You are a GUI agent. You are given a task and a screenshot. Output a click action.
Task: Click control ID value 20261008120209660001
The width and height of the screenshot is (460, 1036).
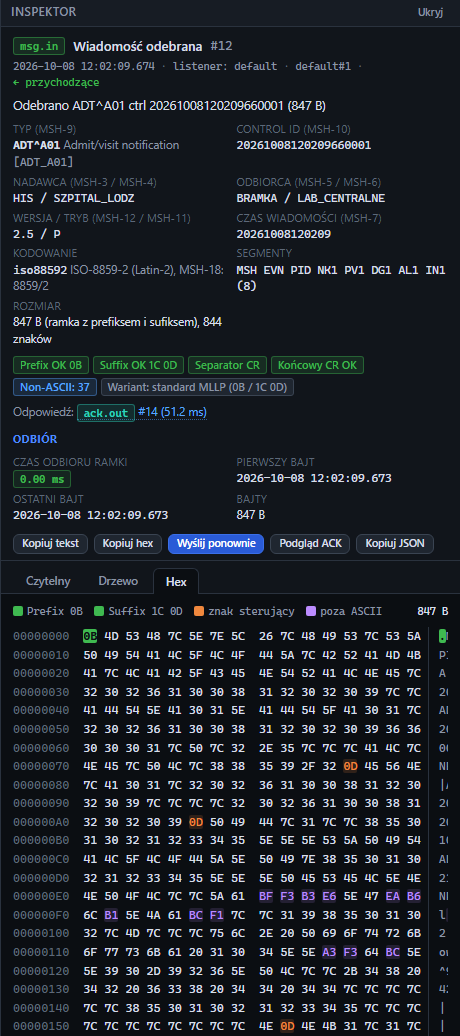tap(304, 145)
